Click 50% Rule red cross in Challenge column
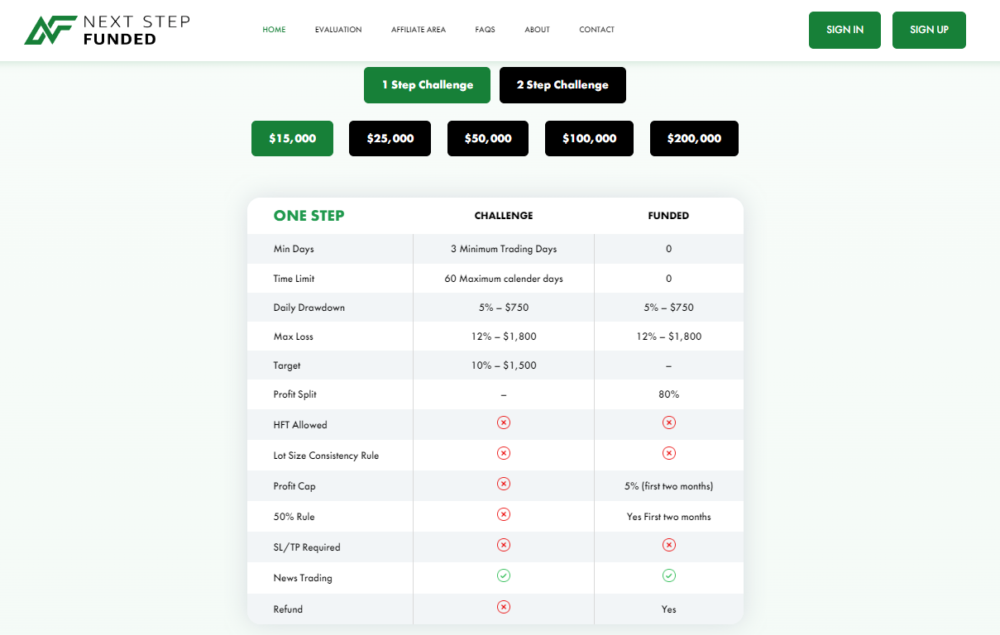The width and height of the screenshot is (1000, 635). (503, 515)
